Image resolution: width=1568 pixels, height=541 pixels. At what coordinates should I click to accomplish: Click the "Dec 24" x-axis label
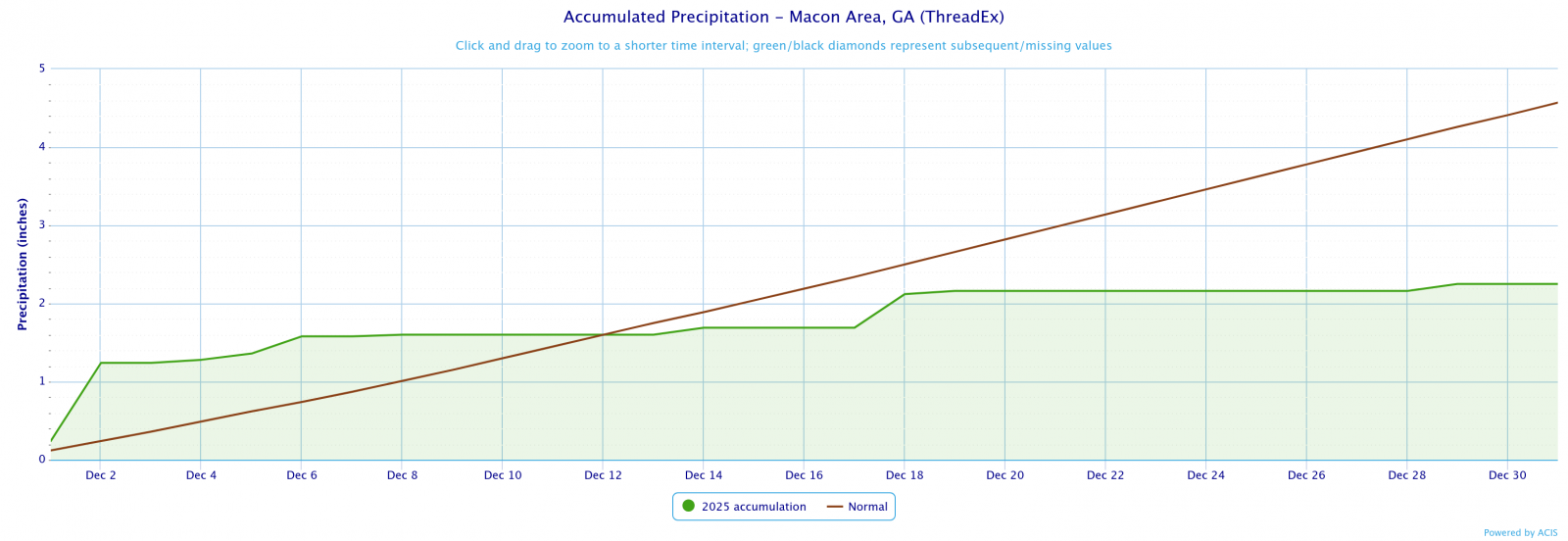1205,475
